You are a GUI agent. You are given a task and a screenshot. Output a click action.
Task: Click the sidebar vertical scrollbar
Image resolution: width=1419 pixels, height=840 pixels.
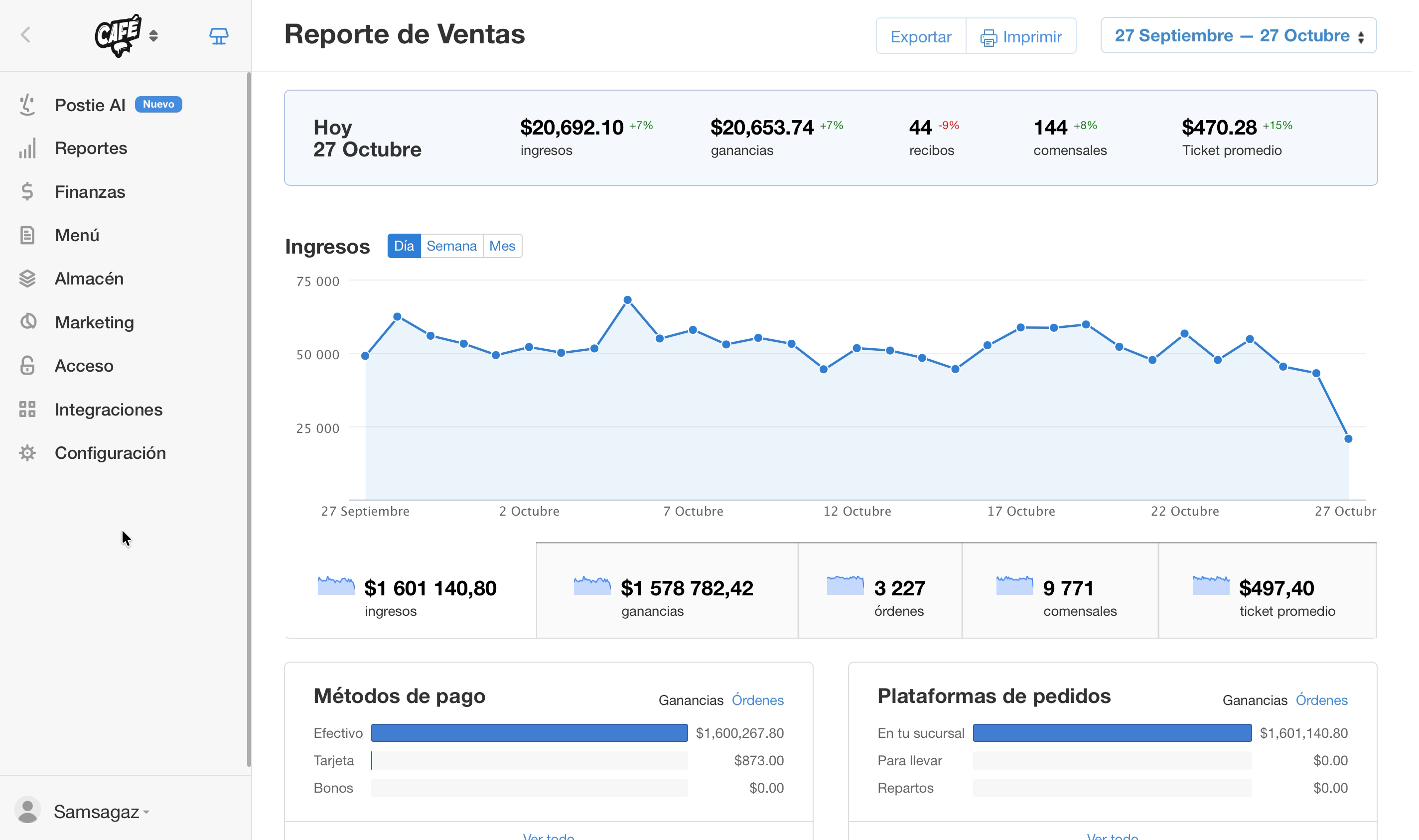point(249,419)
